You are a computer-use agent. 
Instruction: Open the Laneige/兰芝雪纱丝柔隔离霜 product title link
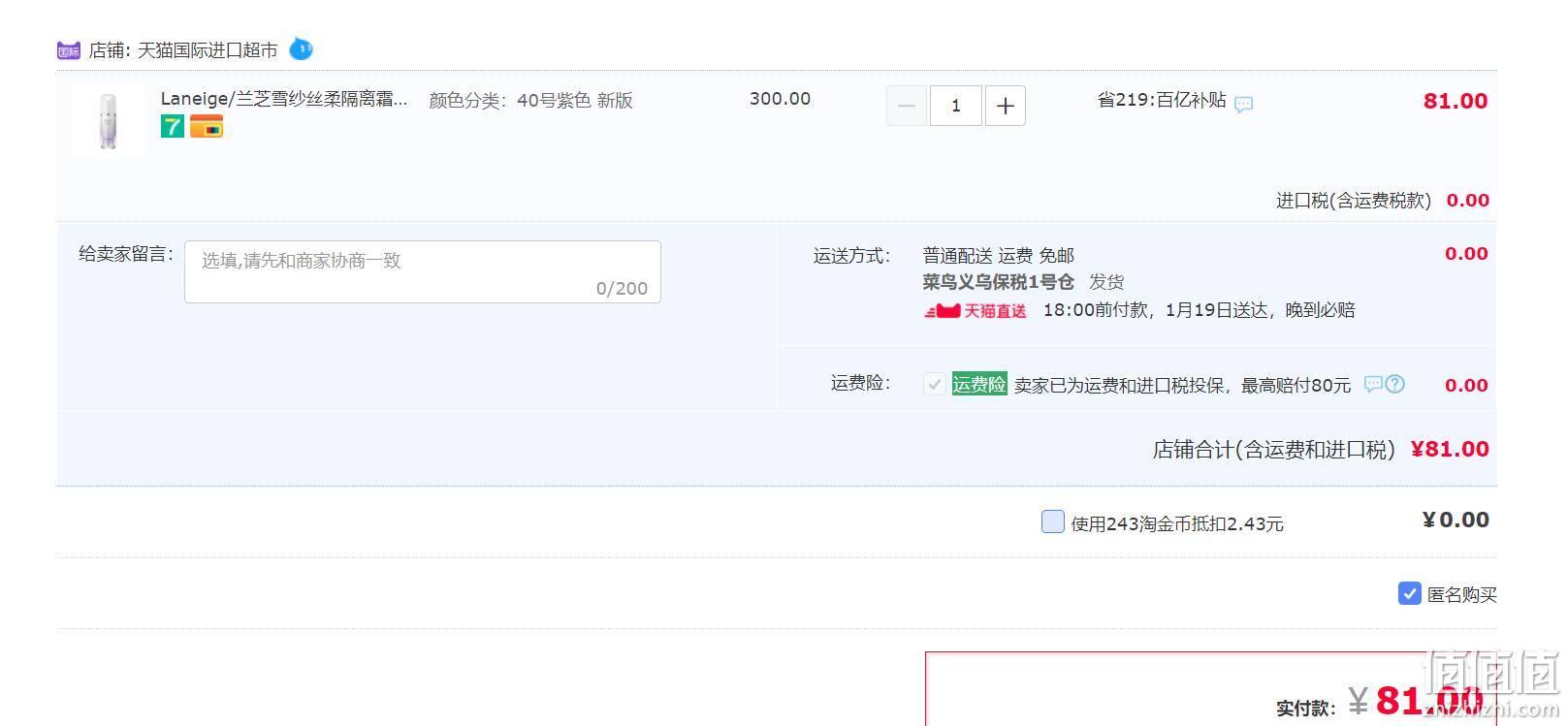284,99
